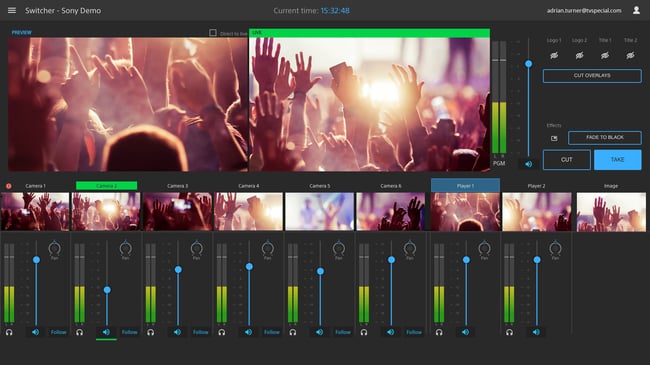
Task: Click the TAKE button
Action: coord(617,160)
